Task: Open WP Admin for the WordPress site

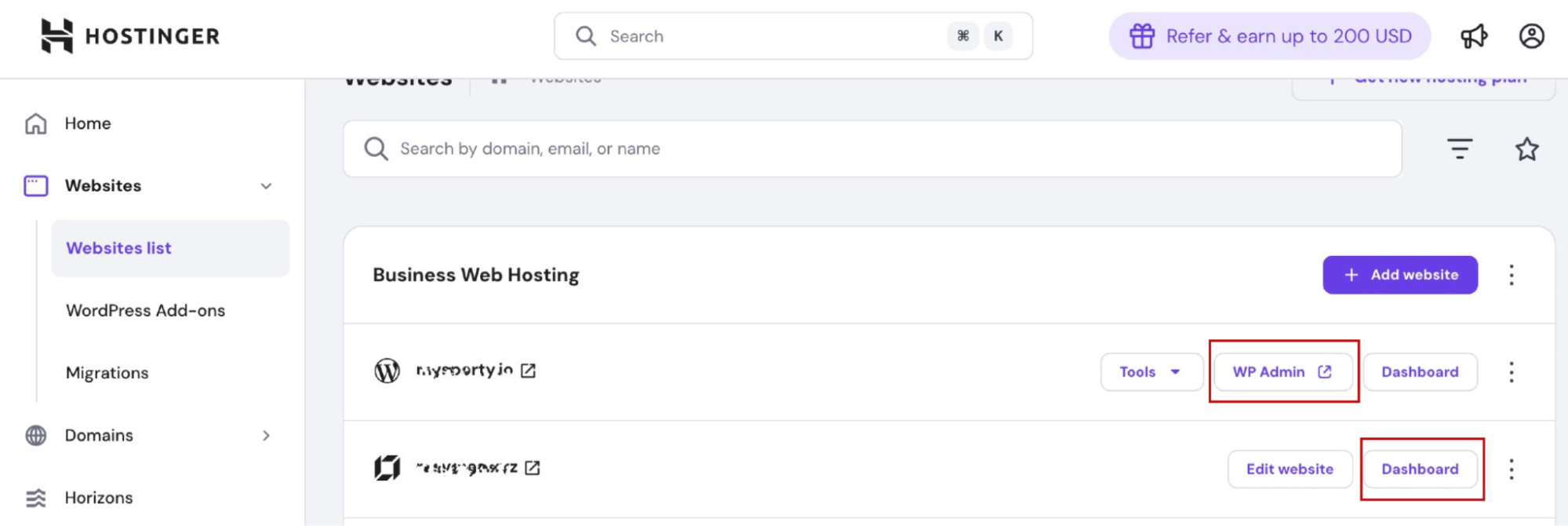Action: [1282, 372]
